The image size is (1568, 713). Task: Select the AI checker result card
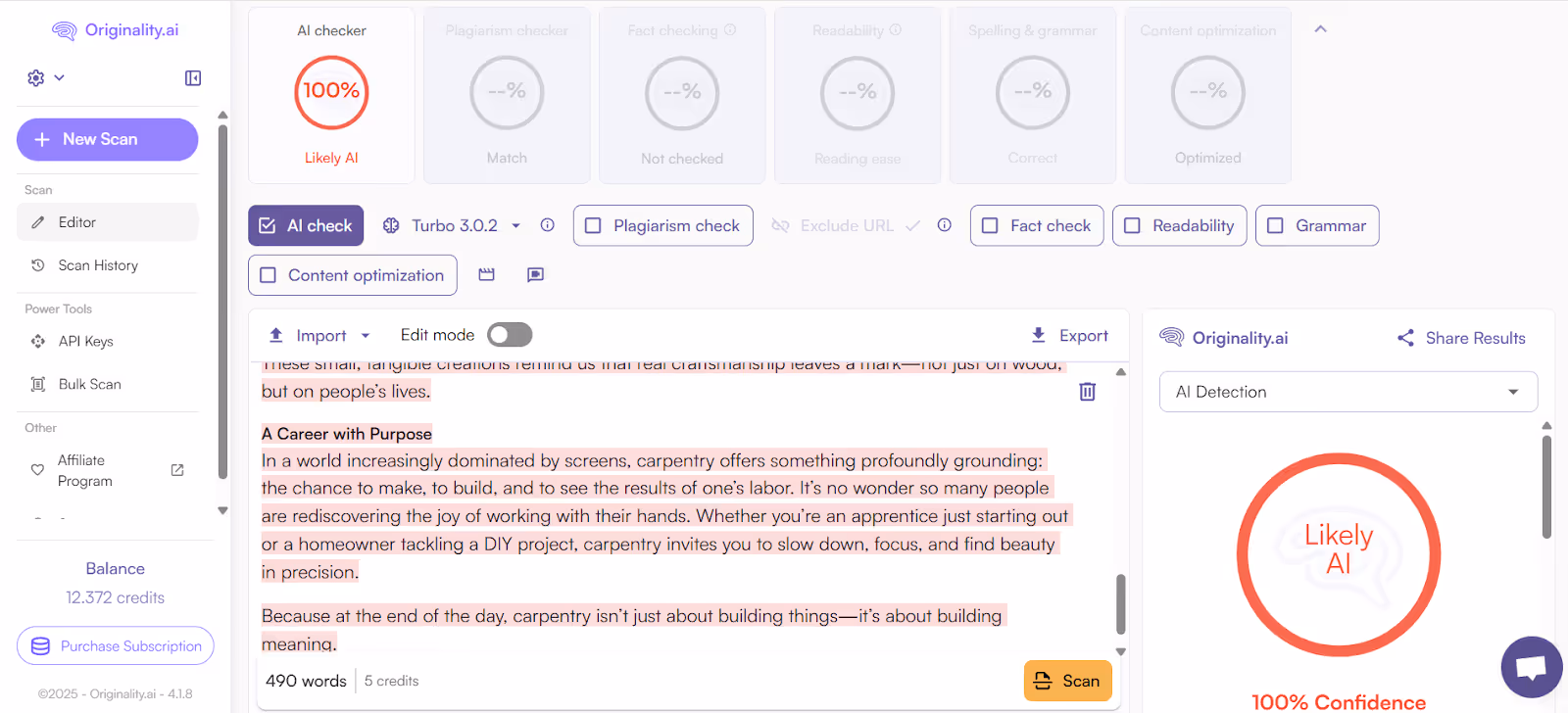pyautogui.click(x=331, y=95)
